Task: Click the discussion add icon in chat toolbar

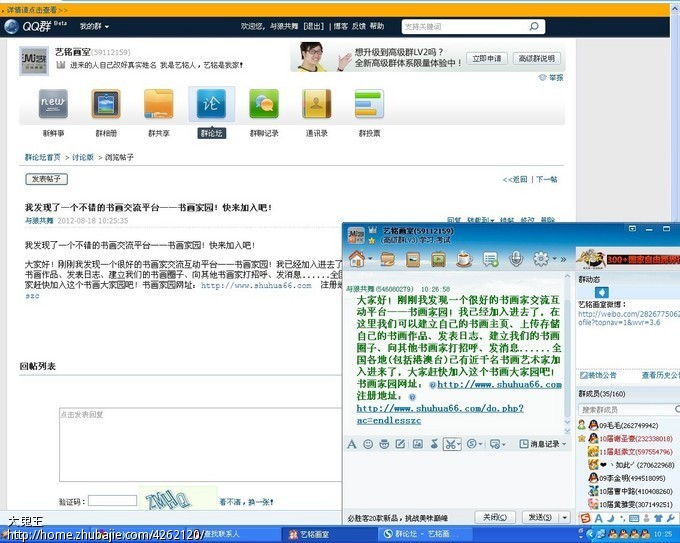Action: coord(490,259)
